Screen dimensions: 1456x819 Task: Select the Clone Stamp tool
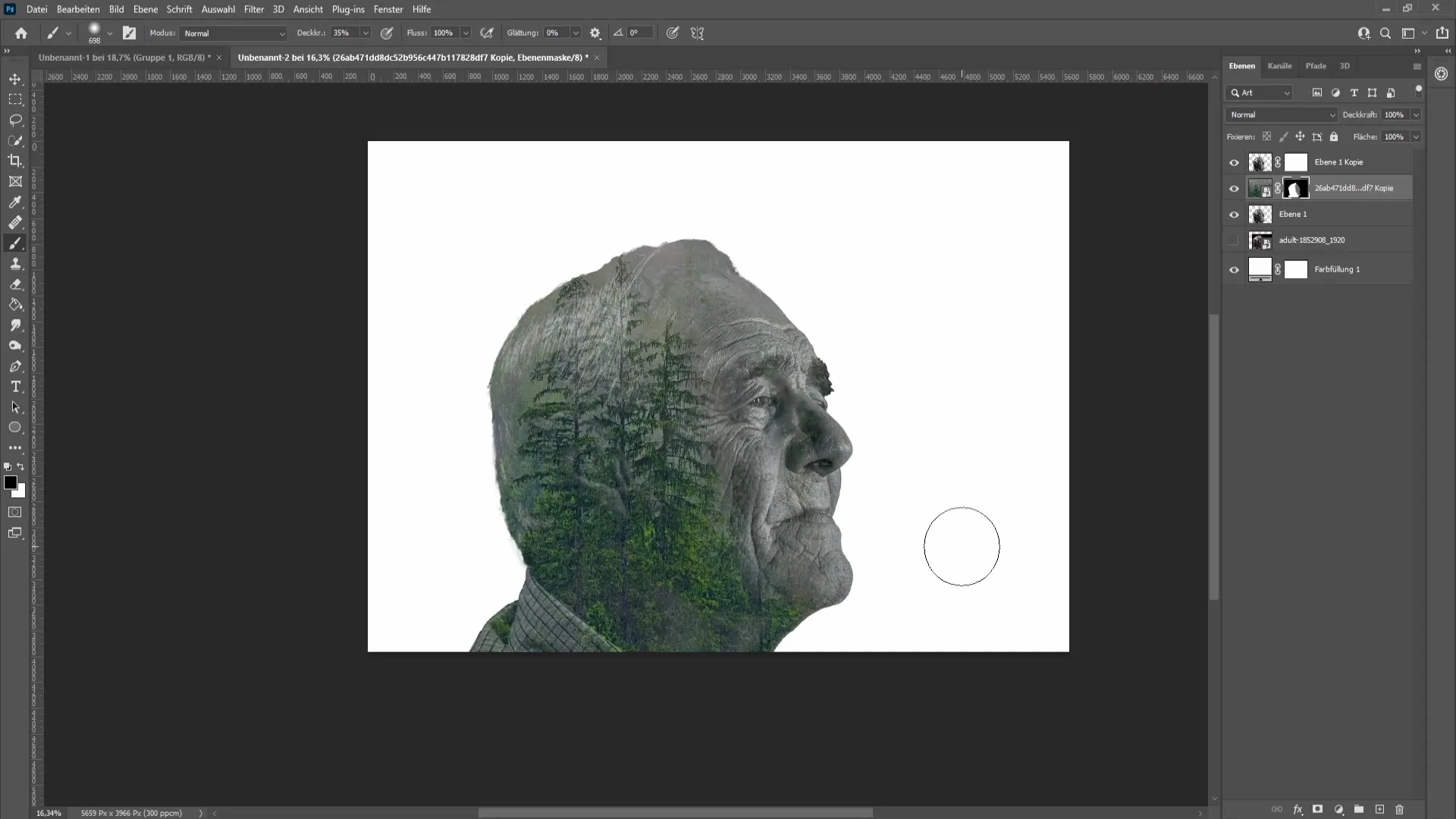pyautogui.click(x=16, y=263)
